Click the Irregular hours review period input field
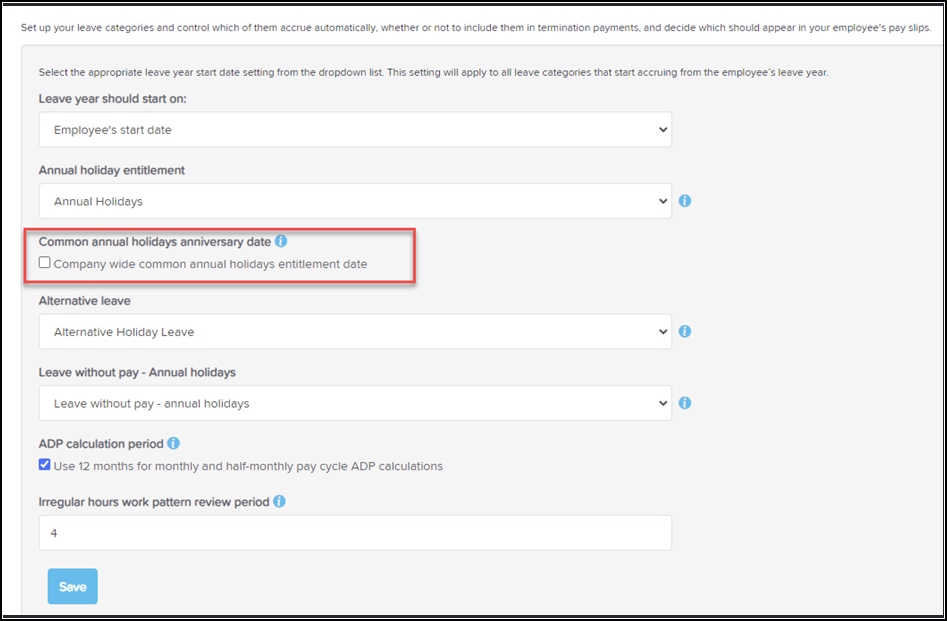Screen dimensions: 947x621 click(x=355, y=533)
